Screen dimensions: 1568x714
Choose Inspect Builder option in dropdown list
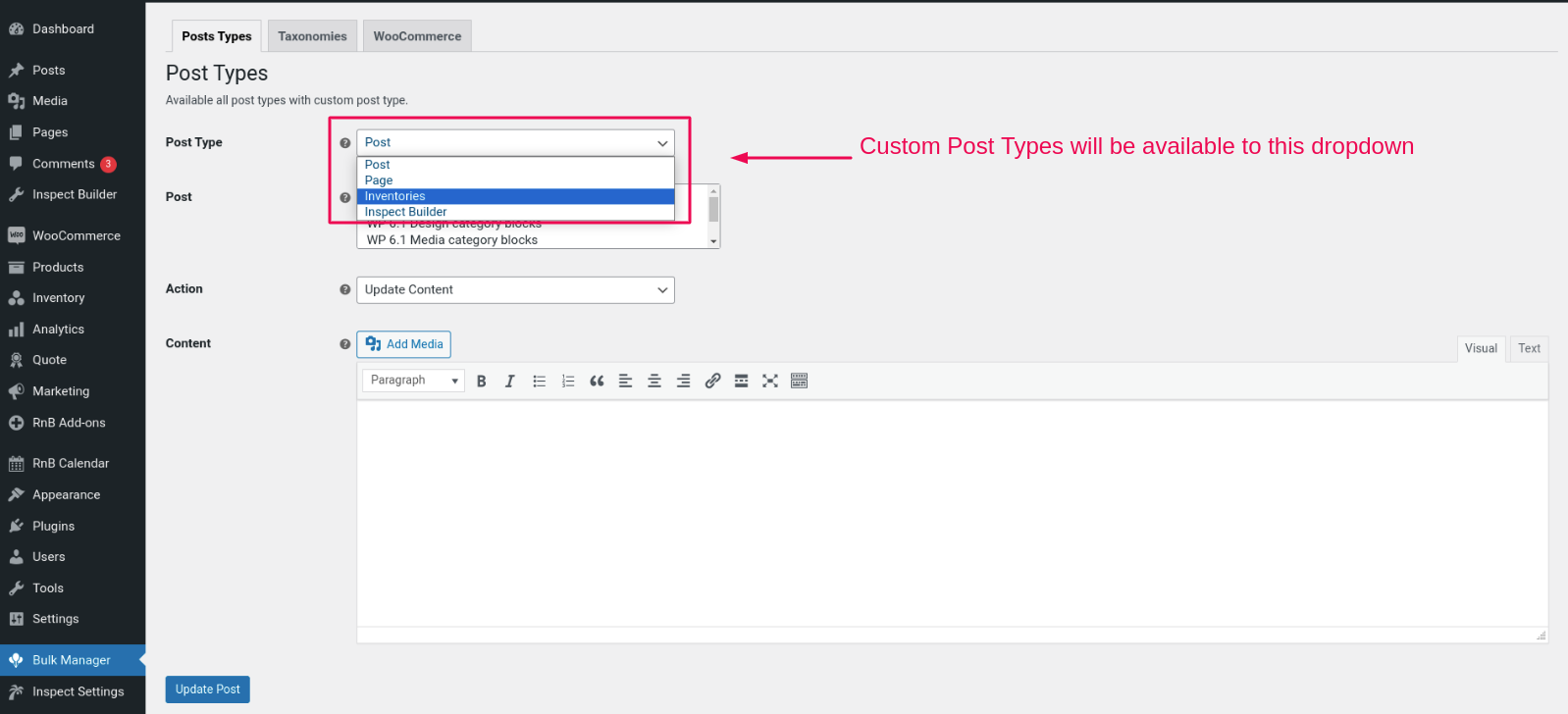515,212
